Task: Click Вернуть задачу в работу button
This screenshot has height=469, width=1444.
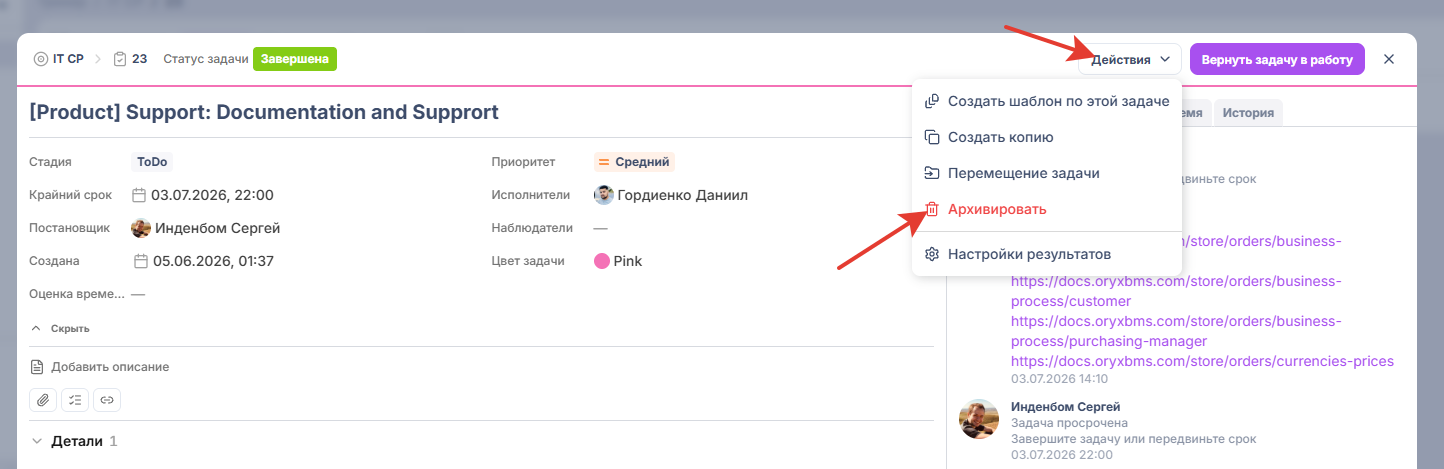Action: coord(1277,59)
